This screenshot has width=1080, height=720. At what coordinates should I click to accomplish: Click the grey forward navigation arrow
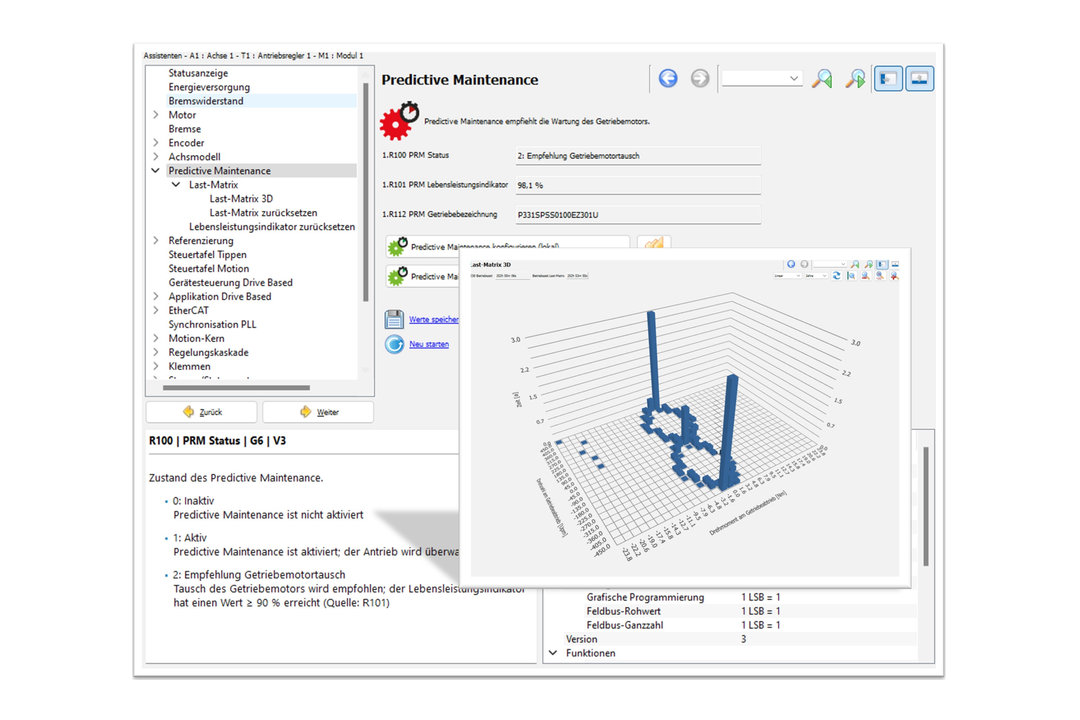click(x=700, y=79)
